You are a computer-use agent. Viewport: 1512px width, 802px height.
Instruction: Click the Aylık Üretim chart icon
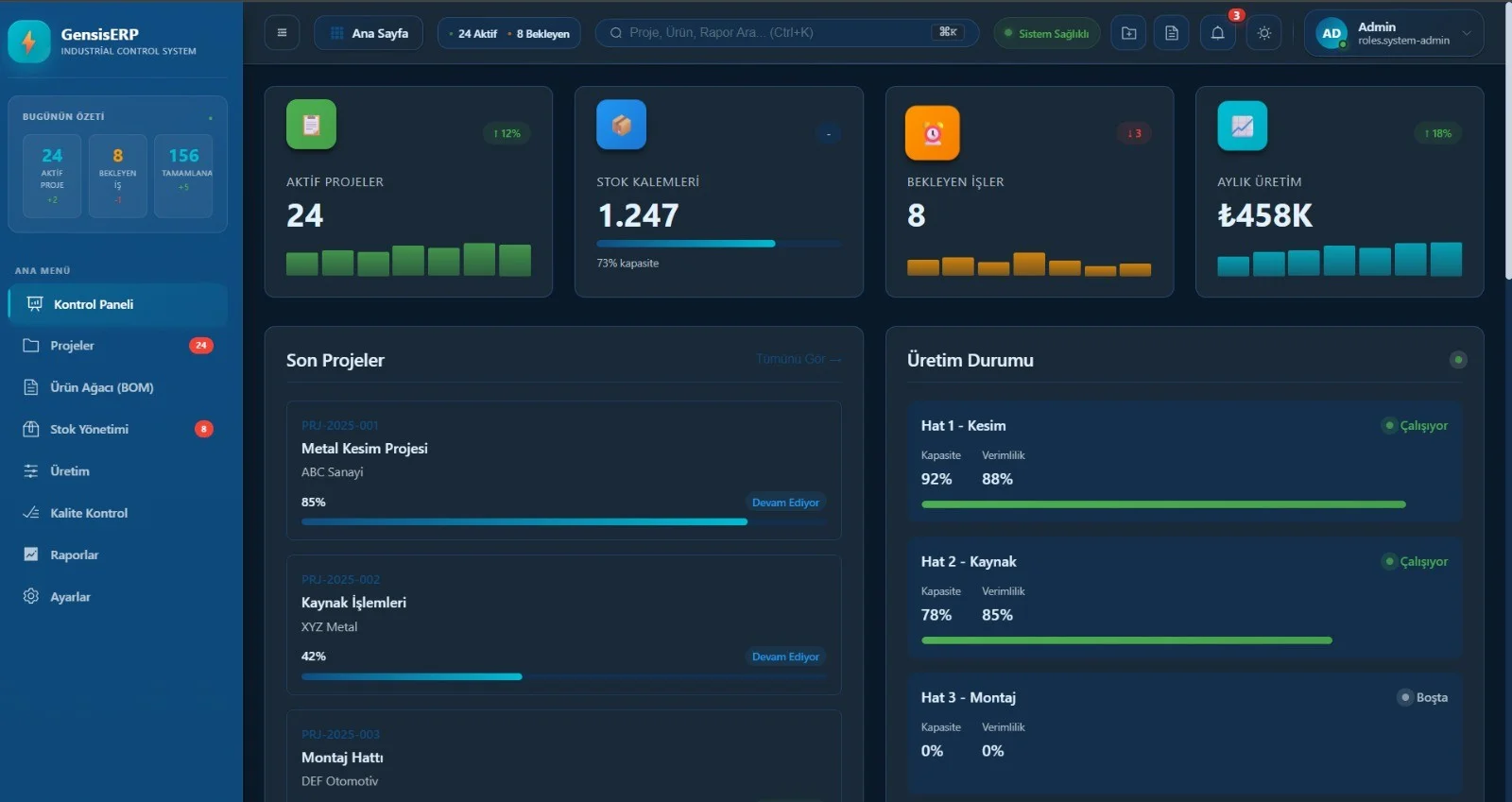(1242, 126)
